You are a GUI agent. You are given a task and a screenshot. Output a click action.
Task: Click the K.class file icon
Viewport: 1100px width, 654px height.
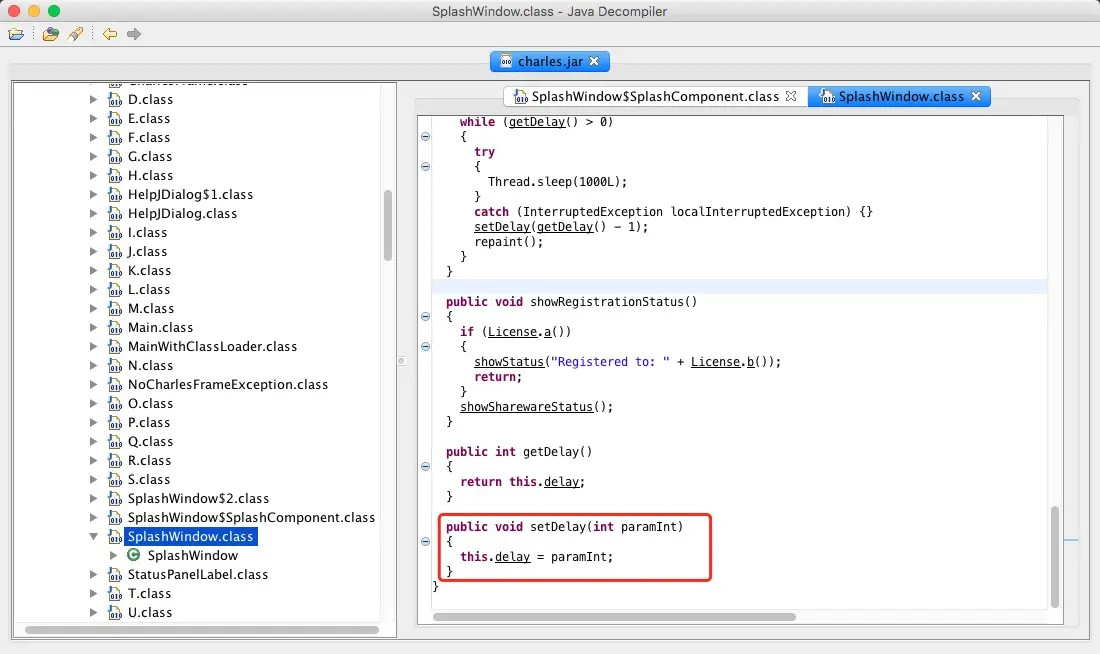[115, 270]
